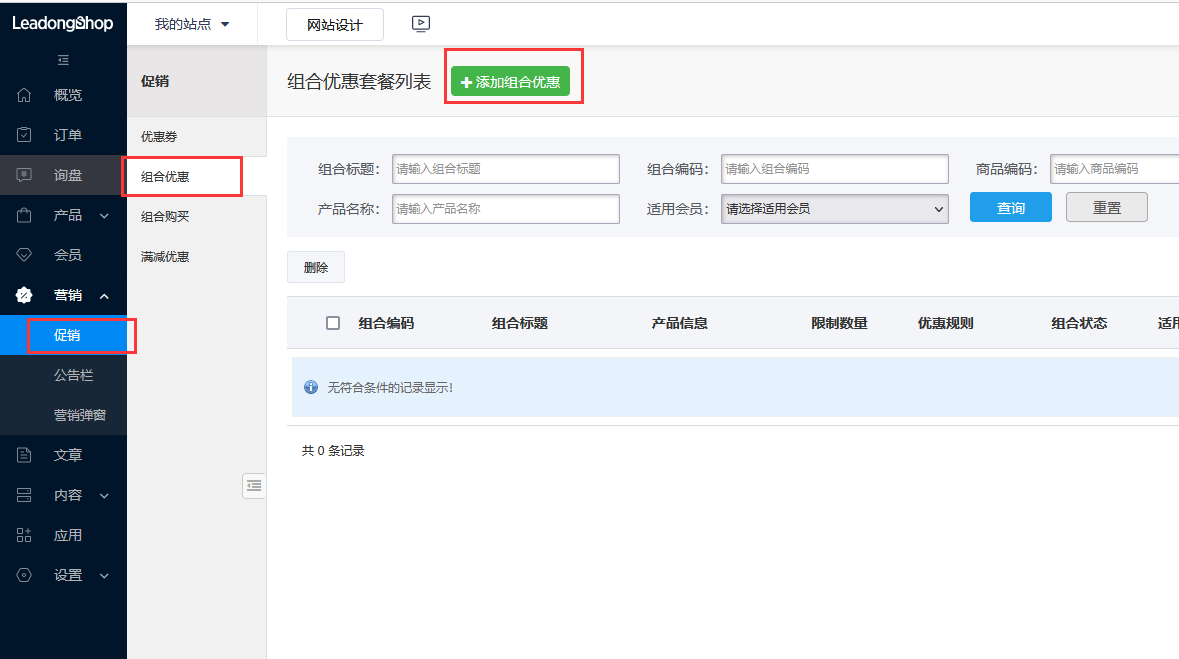Tick the select-all checkbox in table header
This screenshot has width=1179, height=659.
[x=333, y=323]
